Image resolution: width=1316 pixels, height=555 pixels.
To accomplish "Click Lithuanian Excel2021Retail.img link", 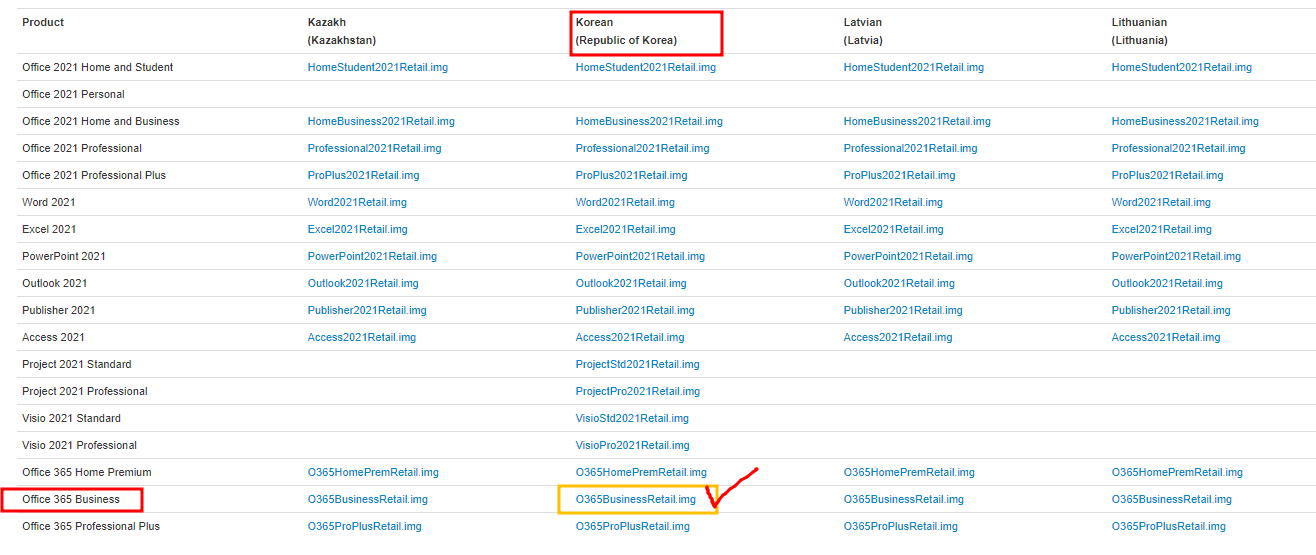I will coord(1162,229).
